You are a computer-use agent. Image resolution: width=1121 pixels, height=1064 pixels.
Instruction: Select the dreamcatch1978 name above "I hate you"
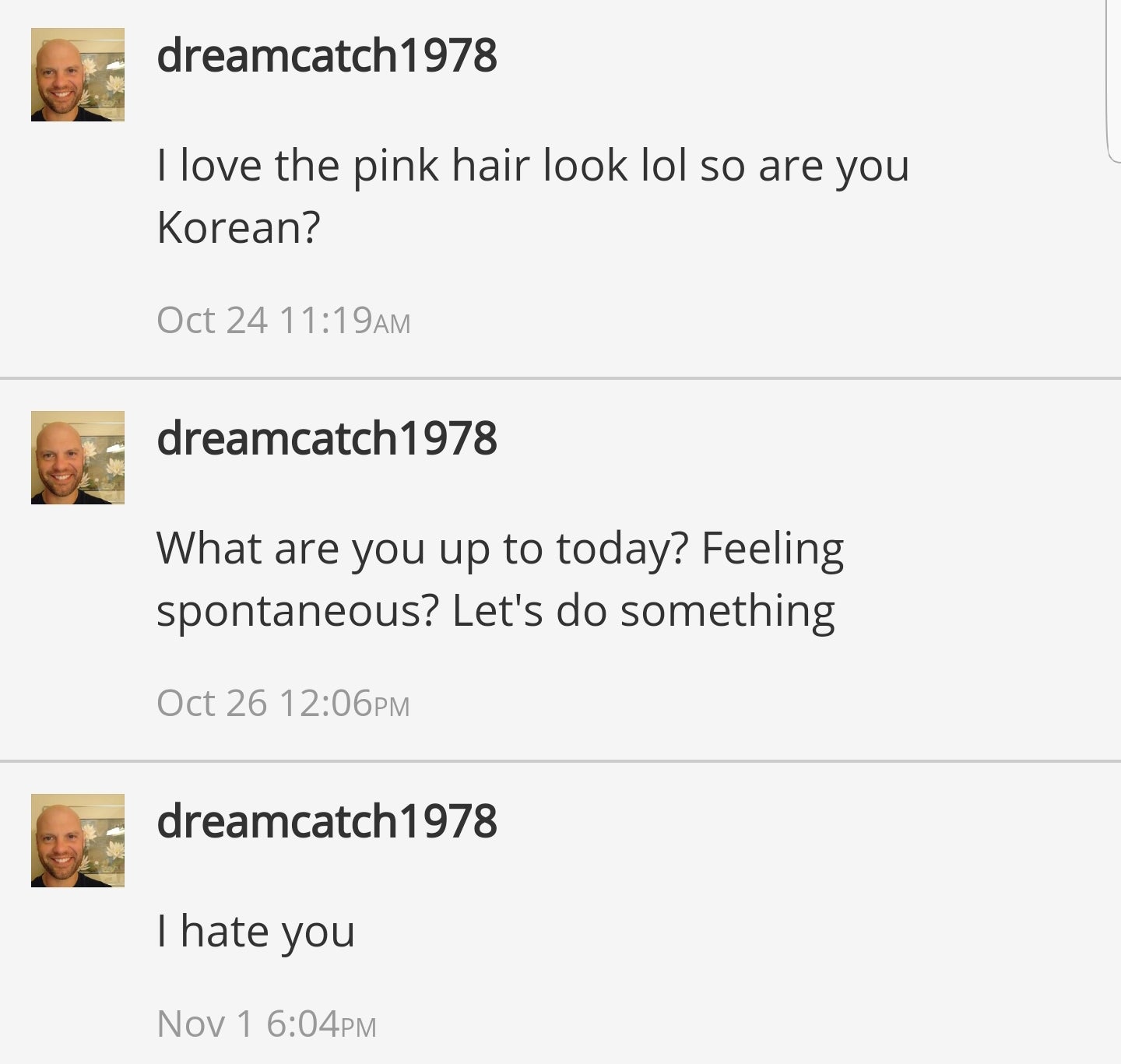coord(326,821)
